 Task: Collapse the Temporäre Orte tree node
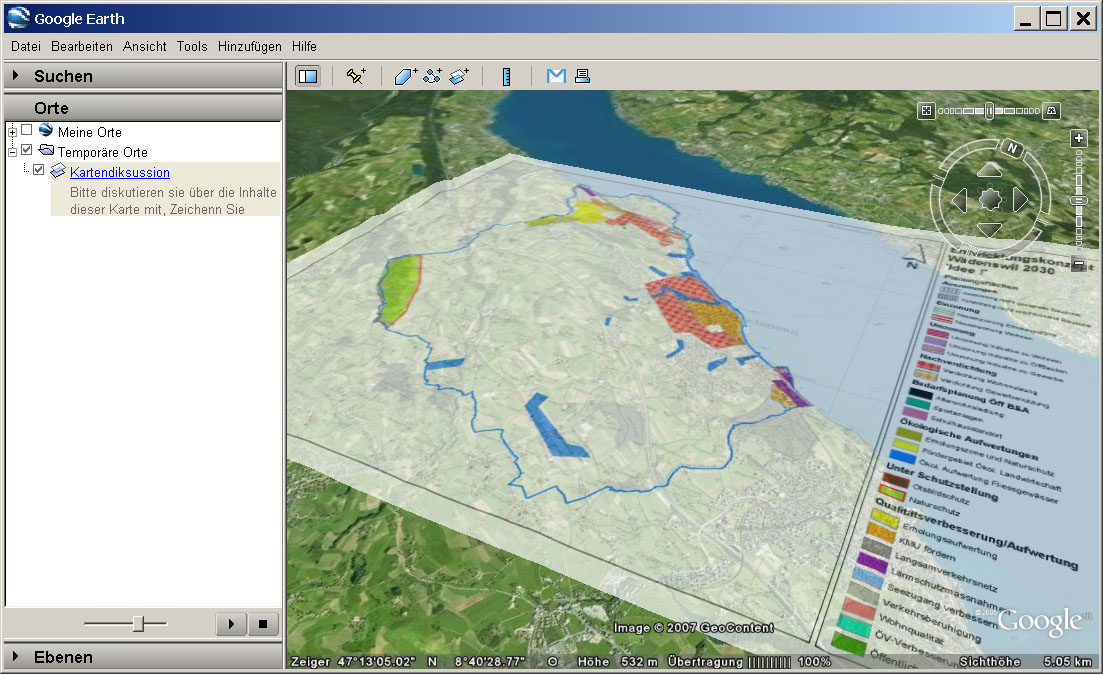[x=12, y=151]
